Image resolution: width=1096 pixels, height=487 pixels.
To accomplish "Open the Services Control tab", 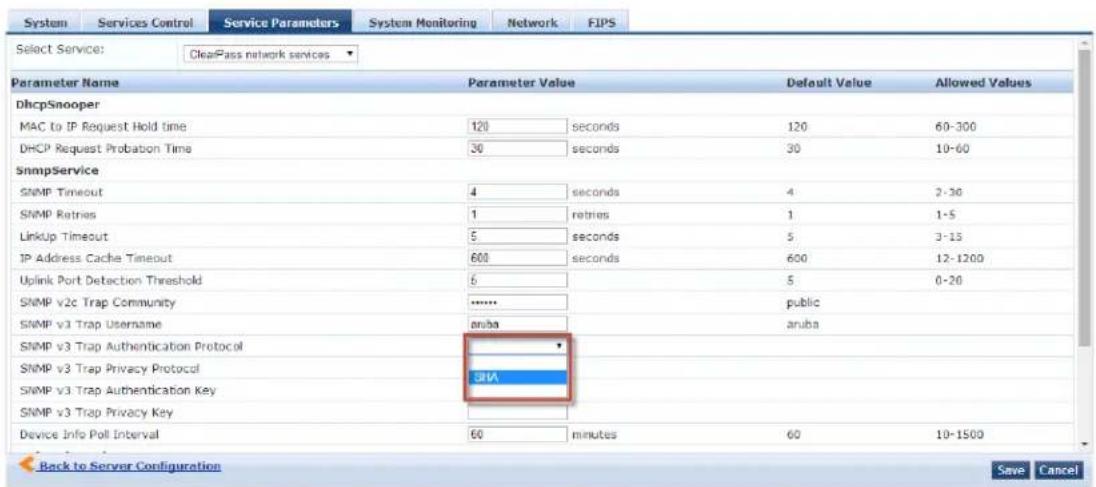I will click(145, 22).
